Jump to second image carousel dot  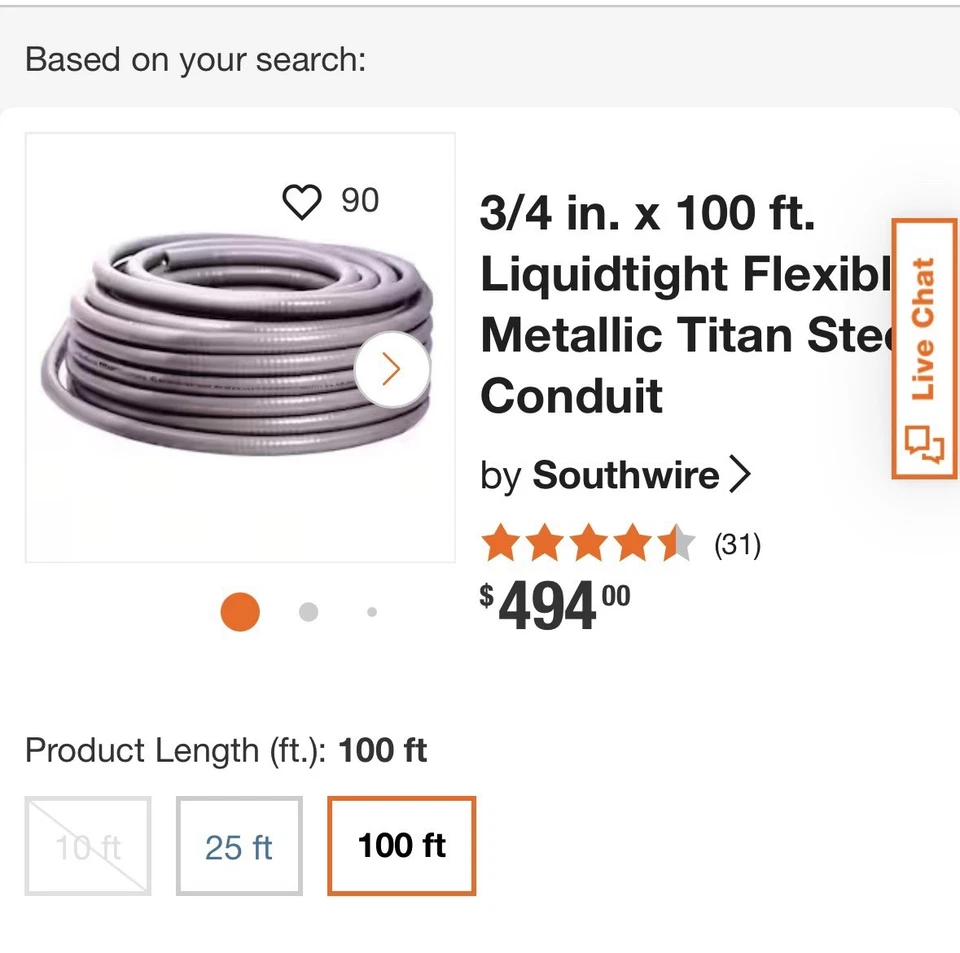pos(308,612)
